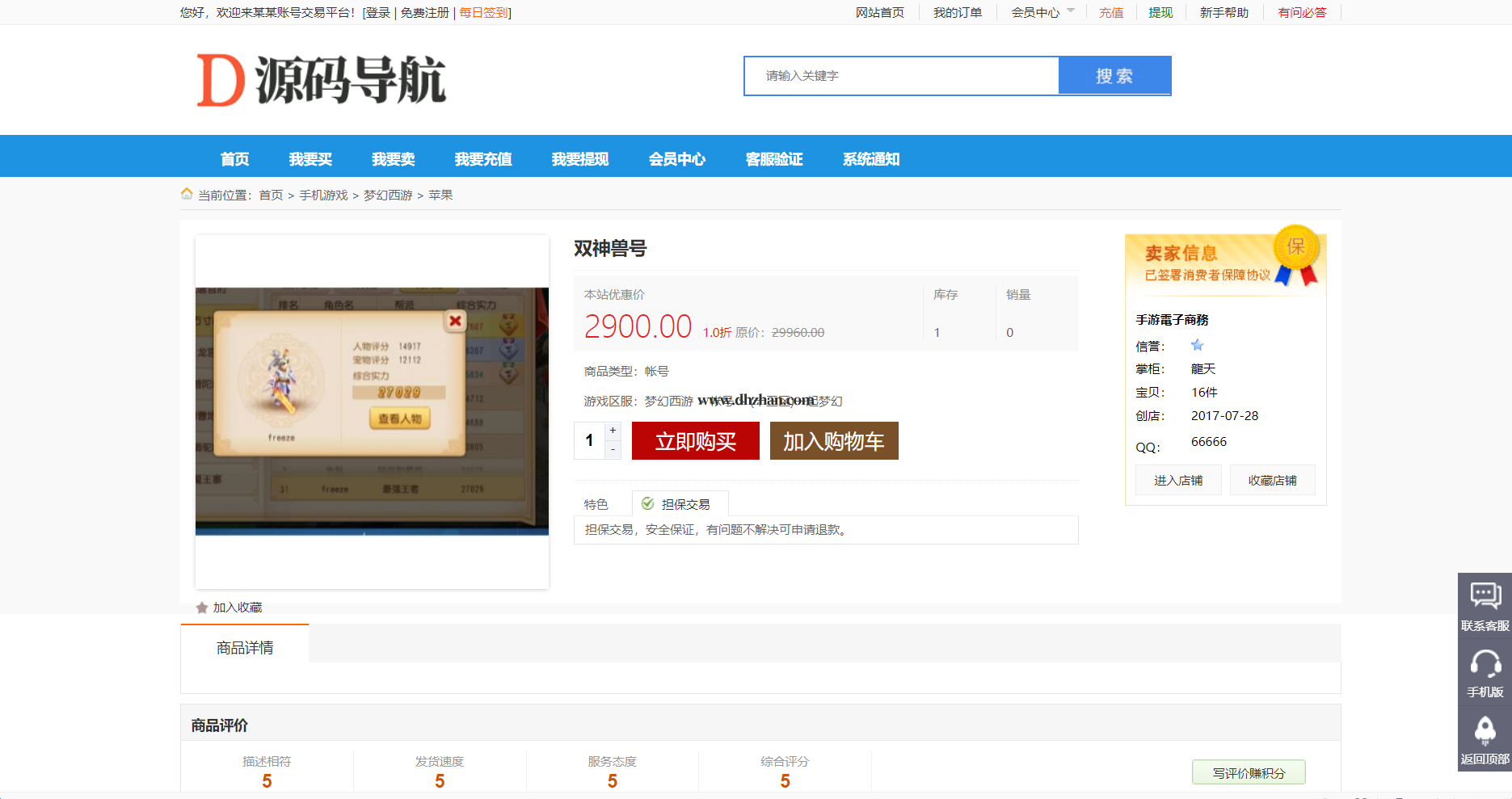Click the 返回顶部 rocket icon

[1485, 730]
